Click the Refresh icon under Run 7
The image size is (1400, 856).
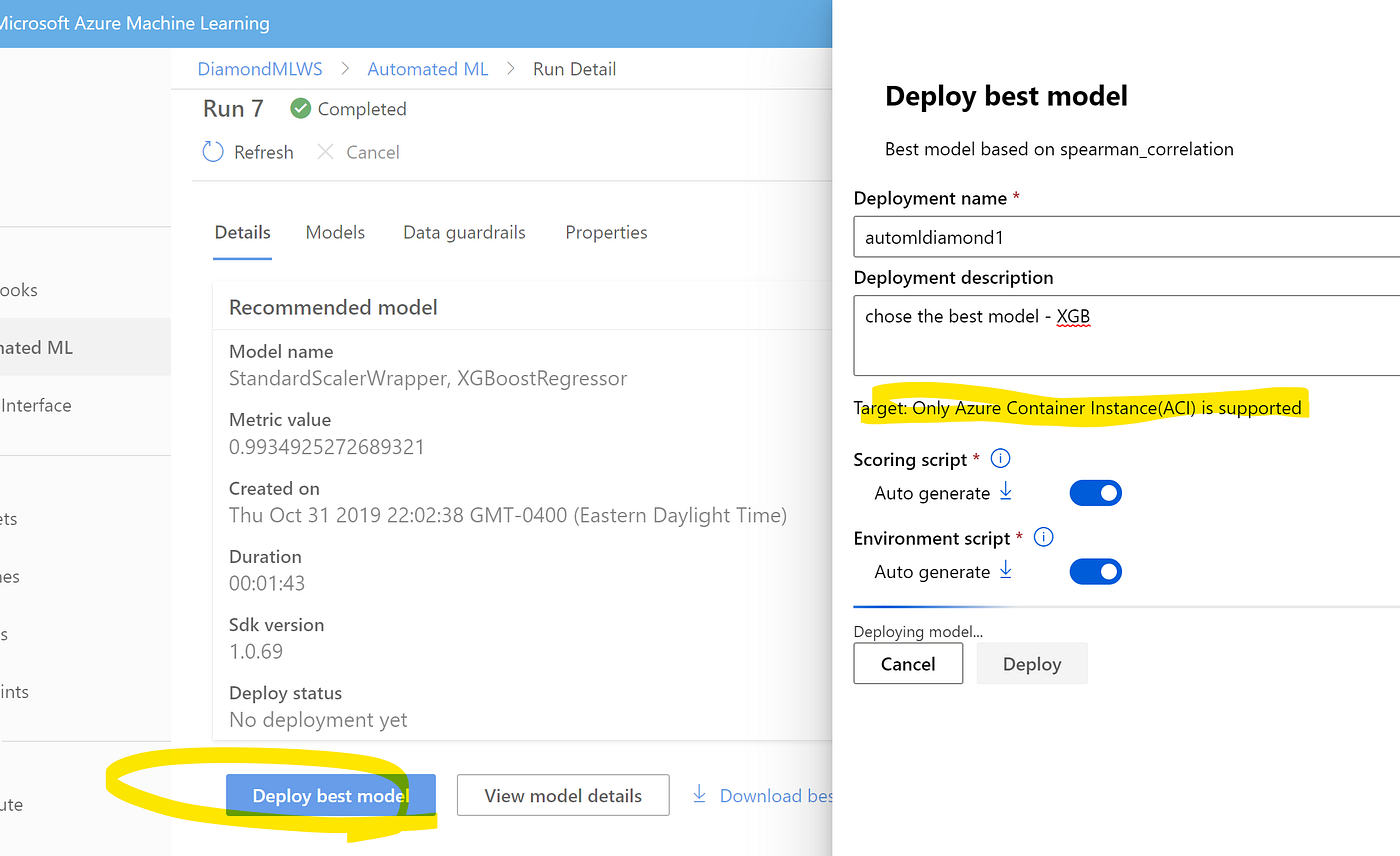(211, 151)
